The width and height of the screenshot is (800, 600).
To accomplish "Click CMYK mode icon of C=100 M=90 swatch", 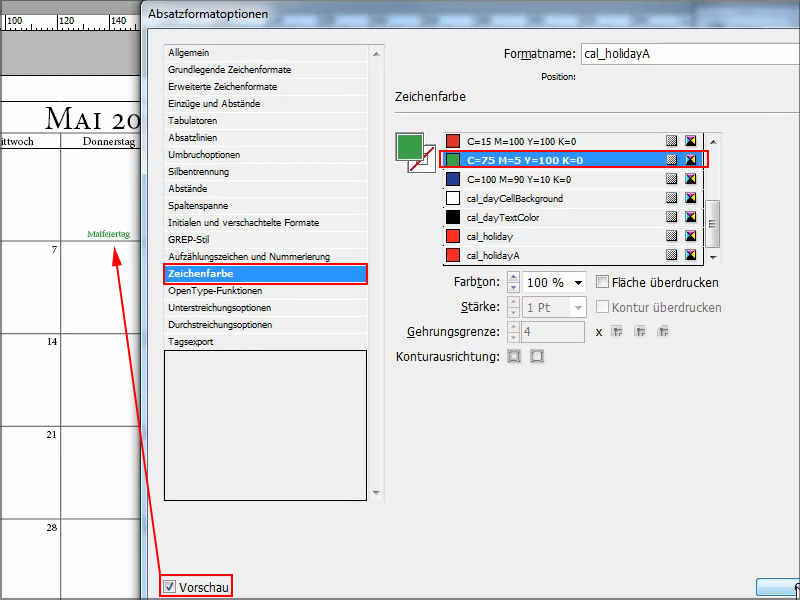I will click(x=690, y=179).
